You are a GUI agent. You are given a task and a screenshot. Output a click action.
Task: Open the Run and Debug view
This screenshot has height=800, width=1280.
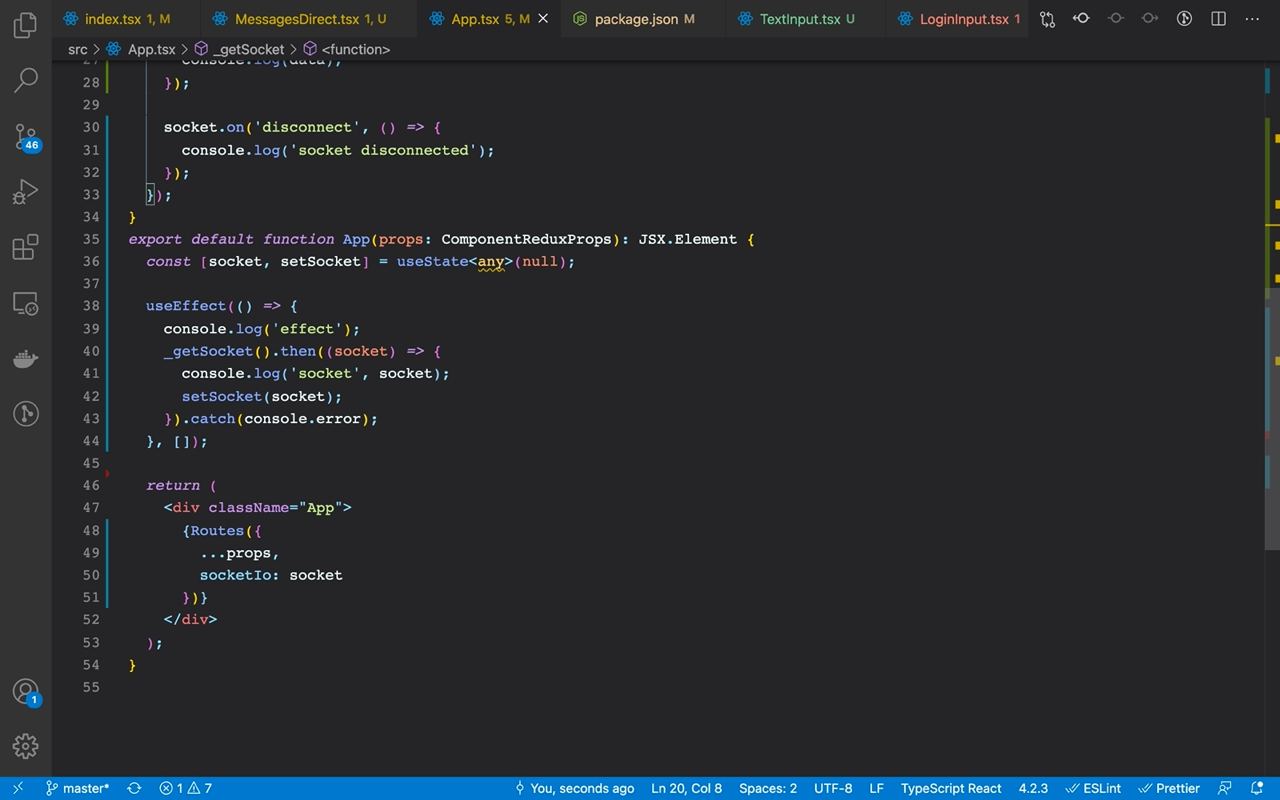[26, 191]
